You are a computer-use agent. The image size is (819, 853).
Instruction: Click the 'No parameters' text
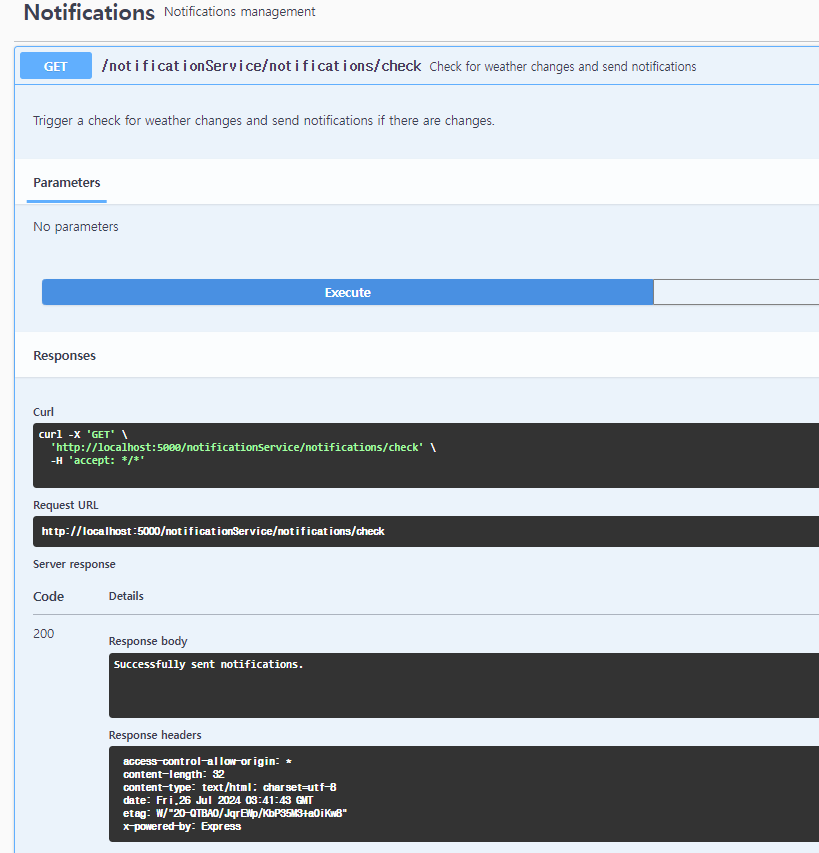pyautogui.click(x=76, y=226)
